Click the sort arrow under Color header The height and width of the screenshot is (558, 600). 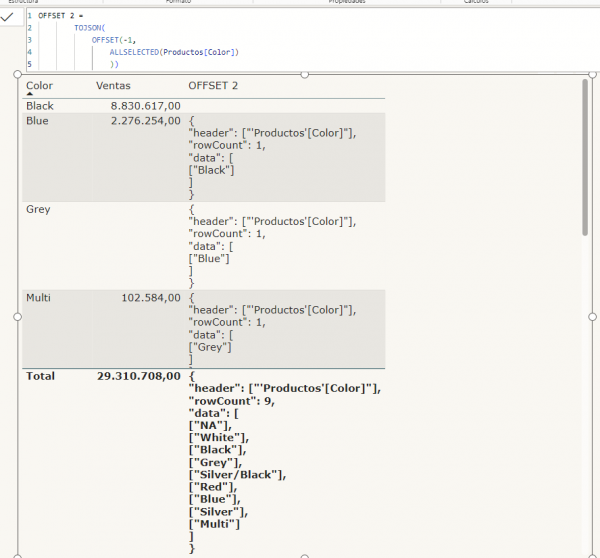point(30,94)
